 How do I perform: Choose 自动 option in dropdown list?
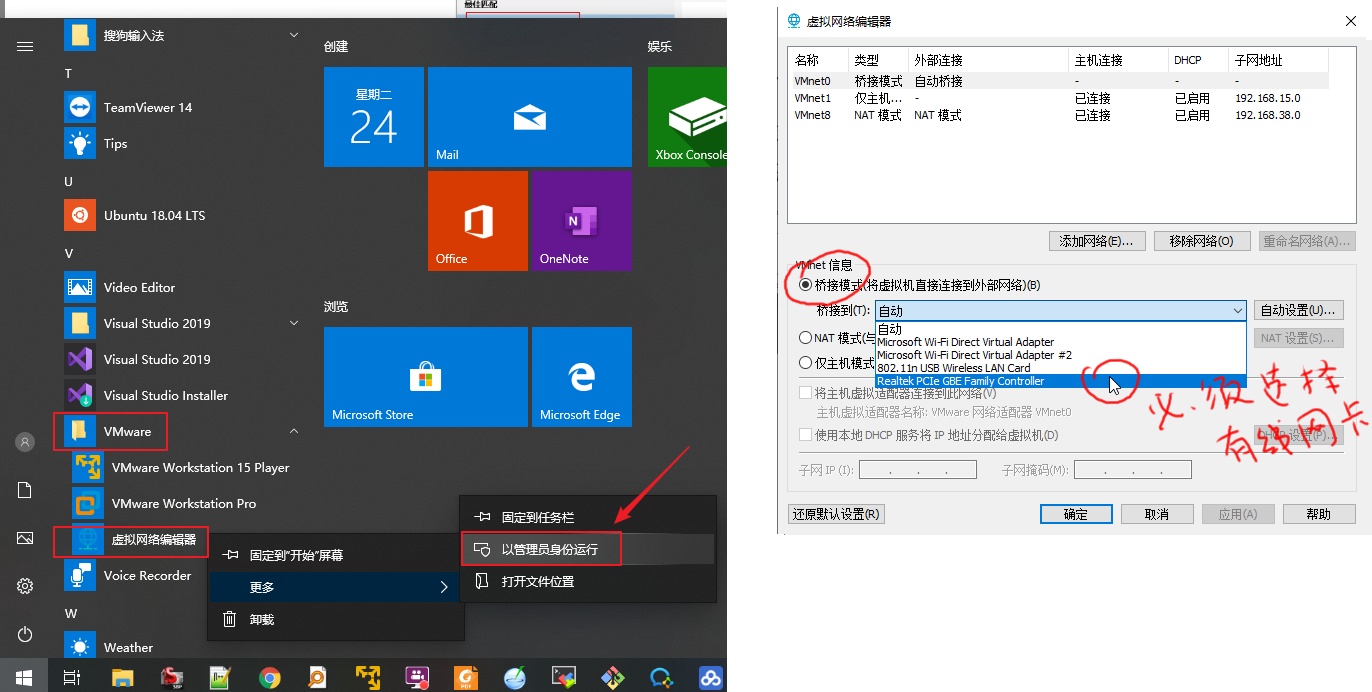[x=1061, y=329]
